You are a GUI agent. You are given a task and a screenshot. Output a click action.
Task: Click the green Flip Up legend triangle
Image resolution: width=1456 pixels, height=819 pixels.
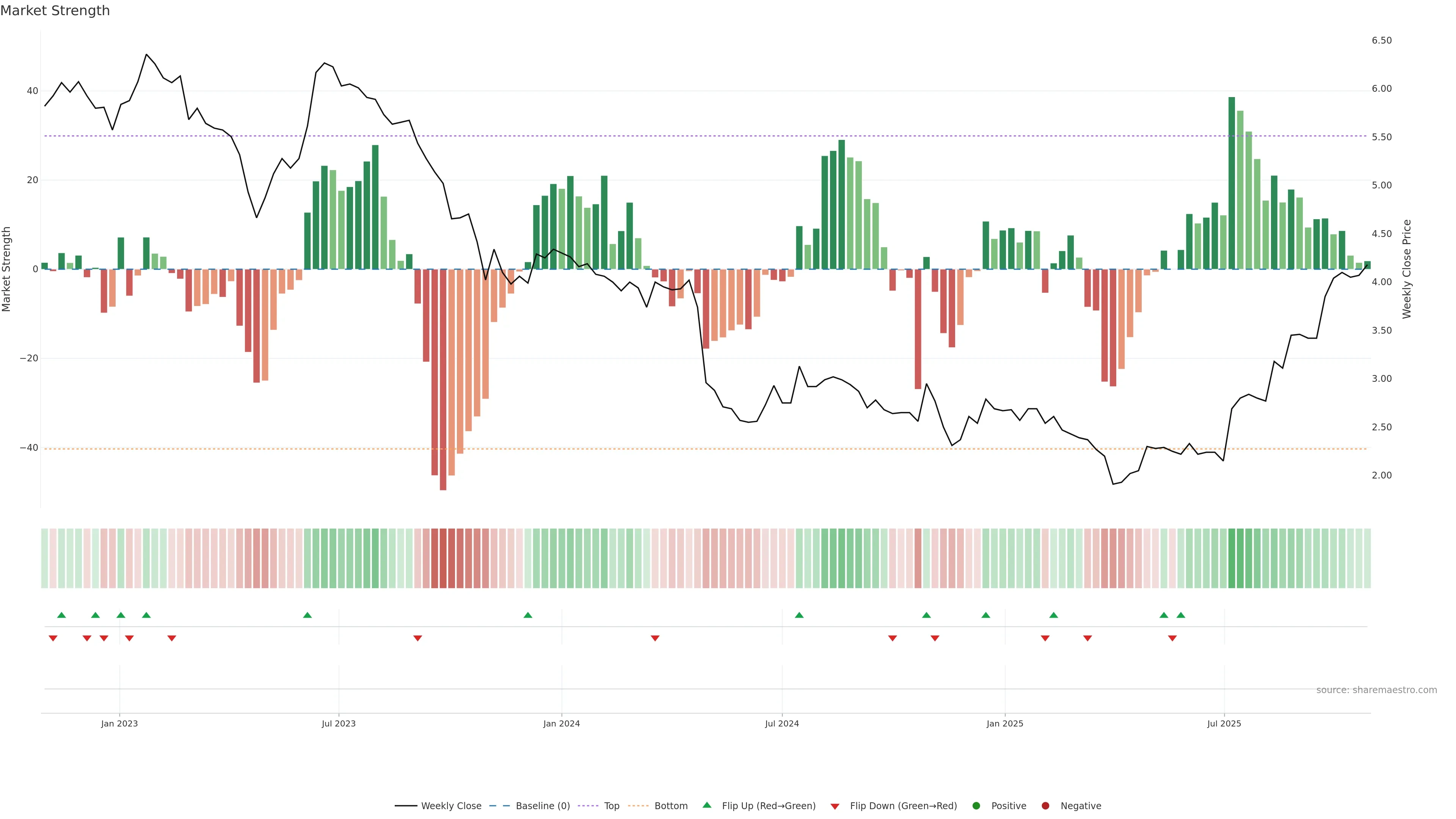coord(706,805)
